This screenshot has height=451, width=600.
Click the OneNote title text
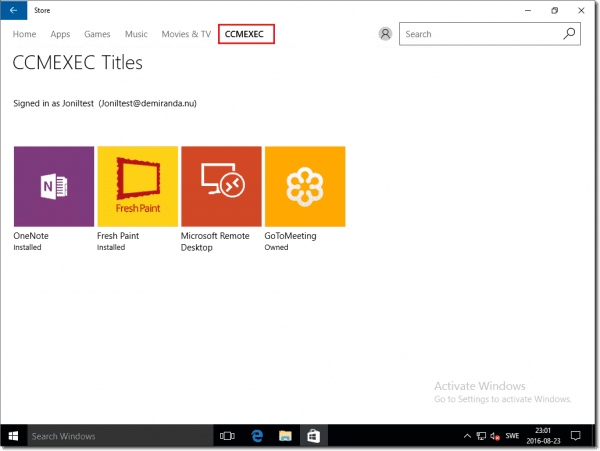pyautogui.click(x=31, y=236)
